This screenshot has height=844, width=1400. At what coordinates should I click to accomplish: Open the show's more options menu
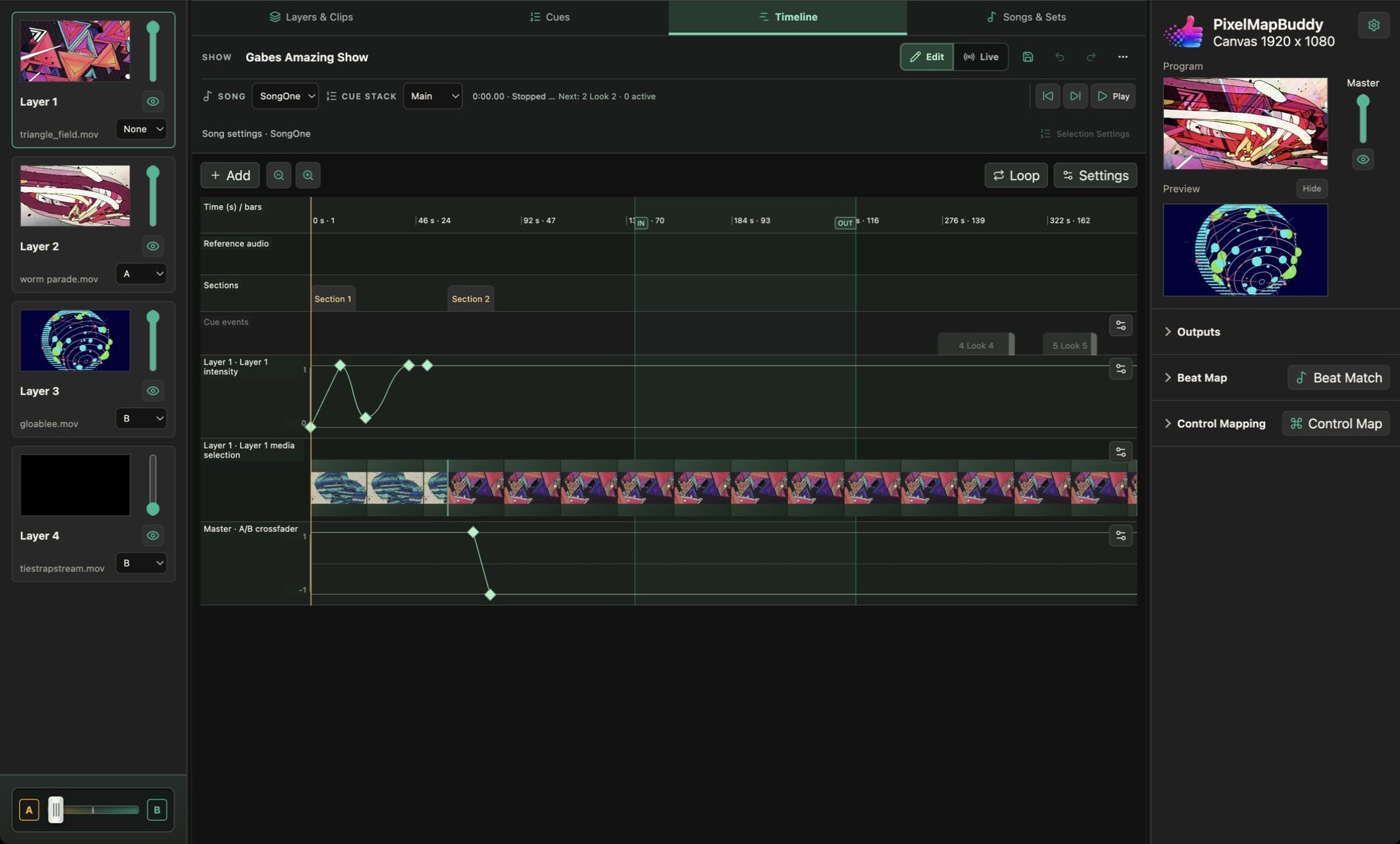click(x=1122, y=57)
